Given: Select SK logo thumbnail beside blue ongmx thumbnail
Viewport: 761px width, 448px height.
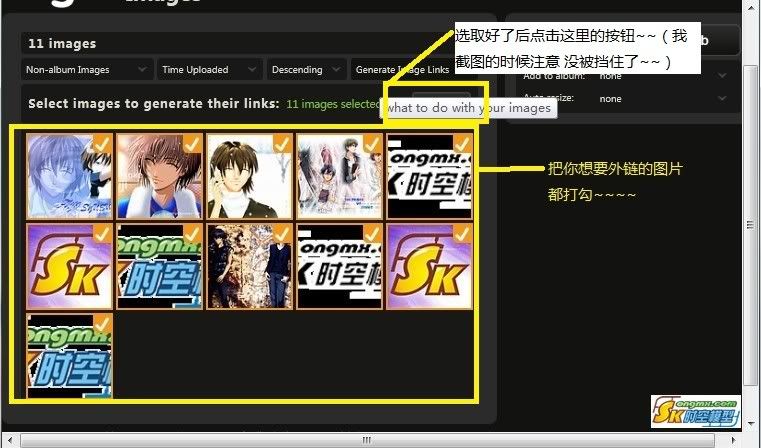Looking at the screenshot, I should [69, 266].
